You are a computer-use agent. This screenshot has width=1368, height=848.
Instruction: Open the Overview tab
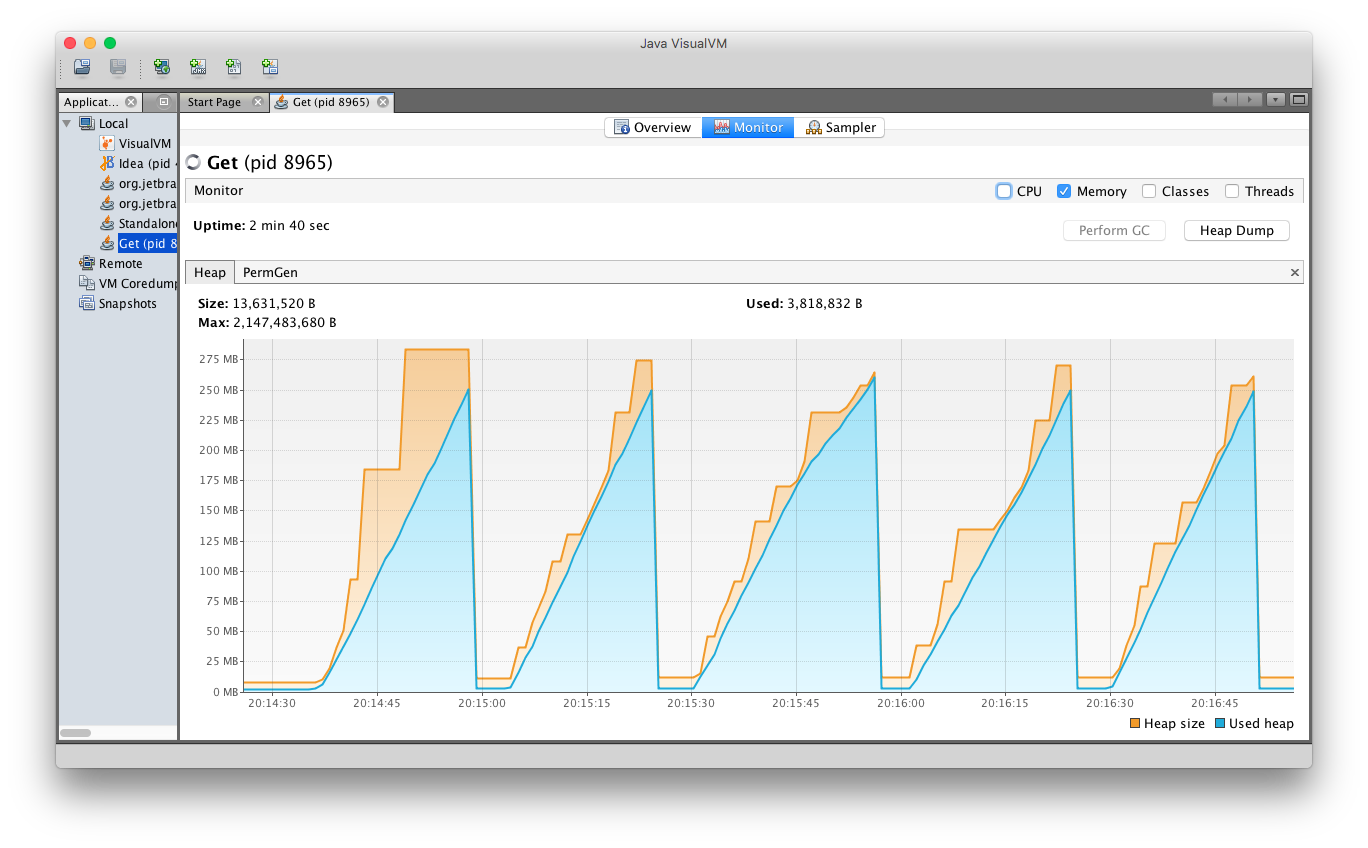click(652, 127)
